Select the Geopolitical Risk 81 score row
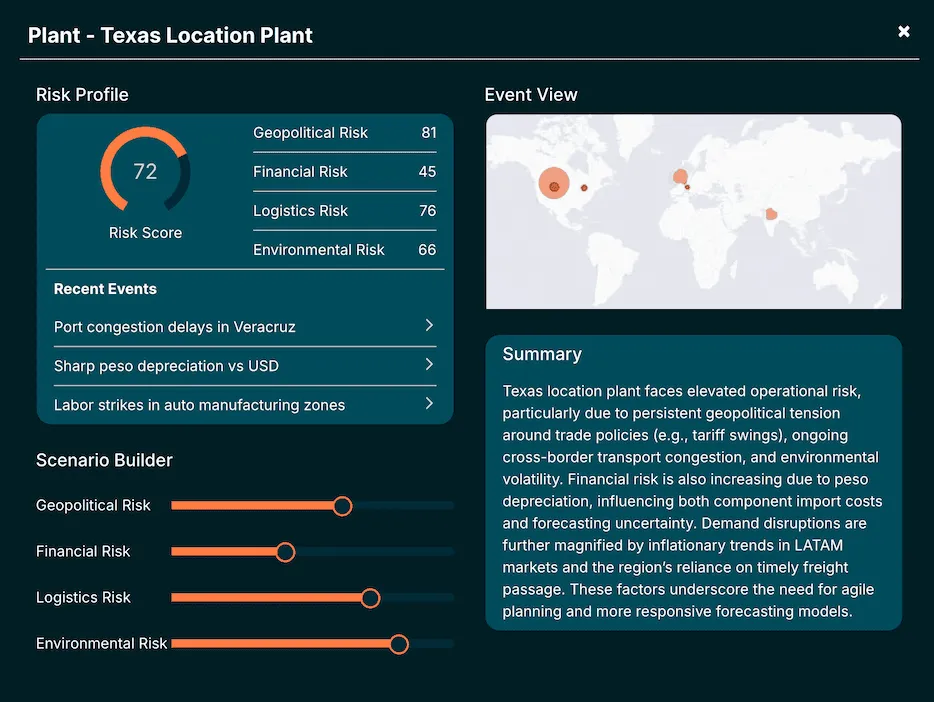This screenshot has height=702, width=934. click(344, 133)
